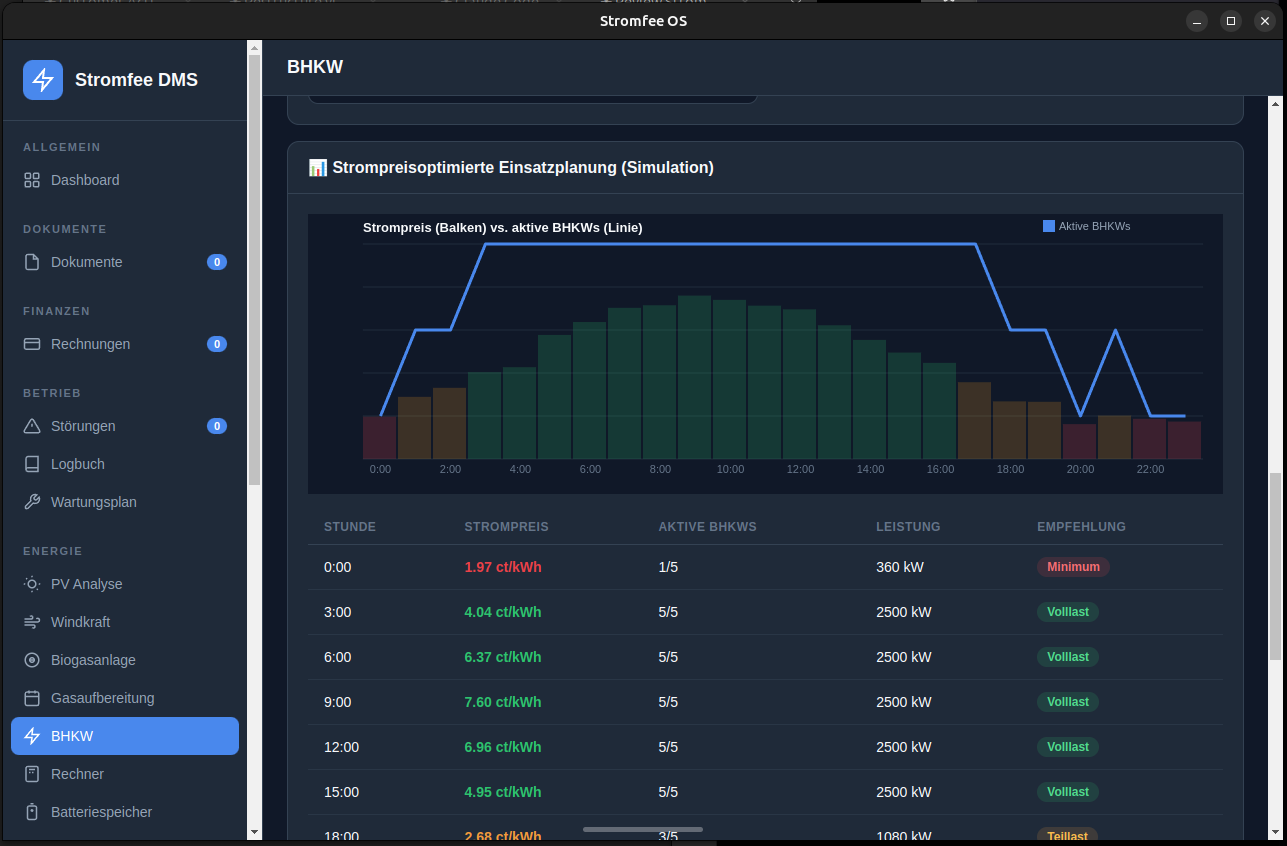Maximize the Stromfee OS window
1287x846 pixels.
coord(1231,21)
